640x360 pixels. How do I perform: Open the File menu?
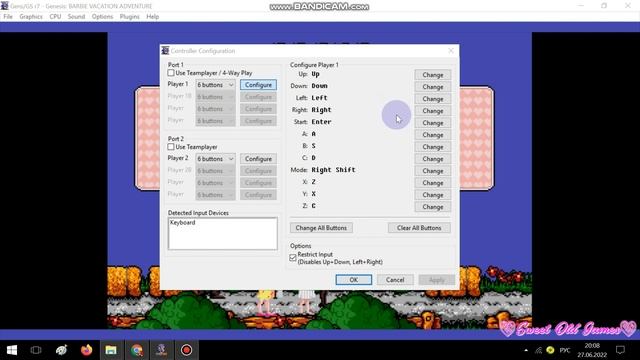point(8,17)
